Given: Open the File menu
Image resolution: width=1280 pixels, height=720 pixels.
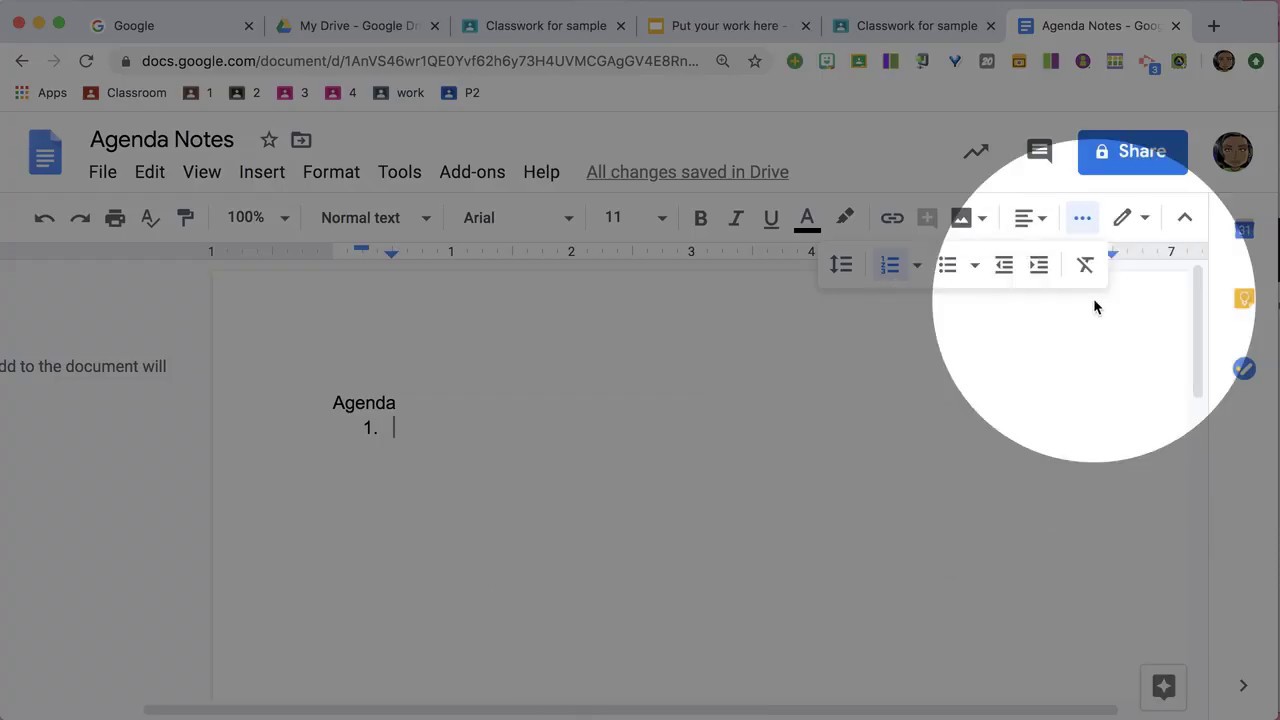Looking at the screenshot, I should pyautogui.click(x=103, y=172).
